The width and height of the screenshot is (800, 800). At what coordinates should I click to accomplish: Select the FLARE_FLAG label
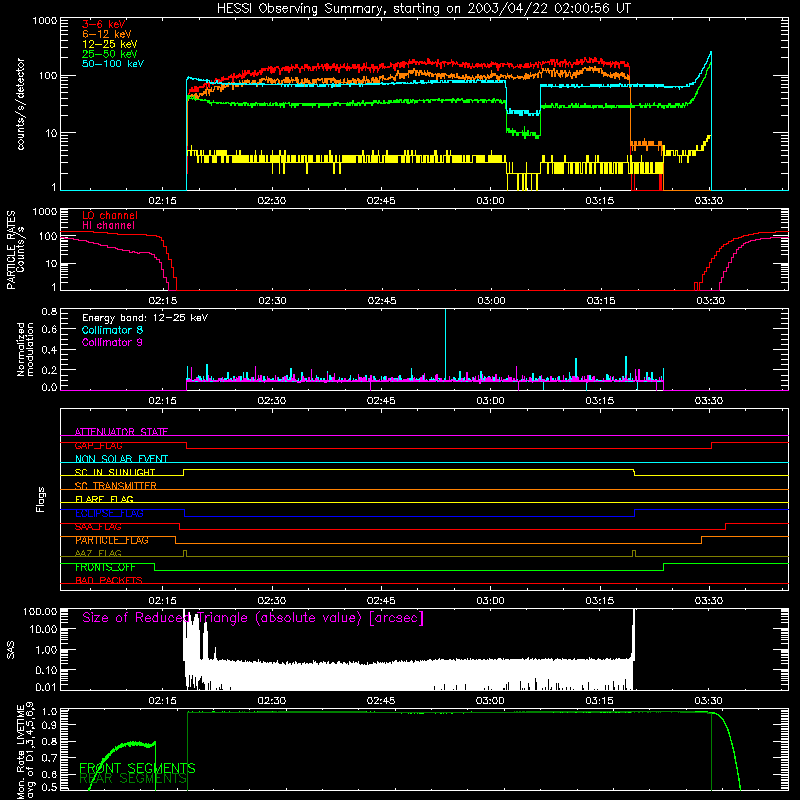[104, 499]
